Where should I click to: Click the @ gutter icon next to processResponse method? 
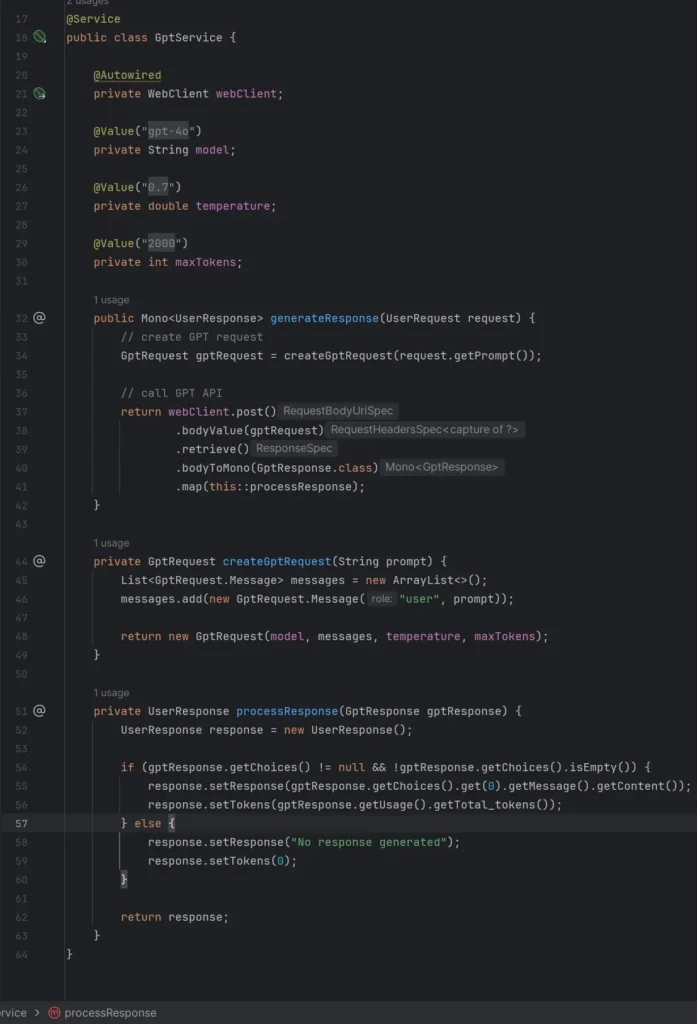click(40, 711)
